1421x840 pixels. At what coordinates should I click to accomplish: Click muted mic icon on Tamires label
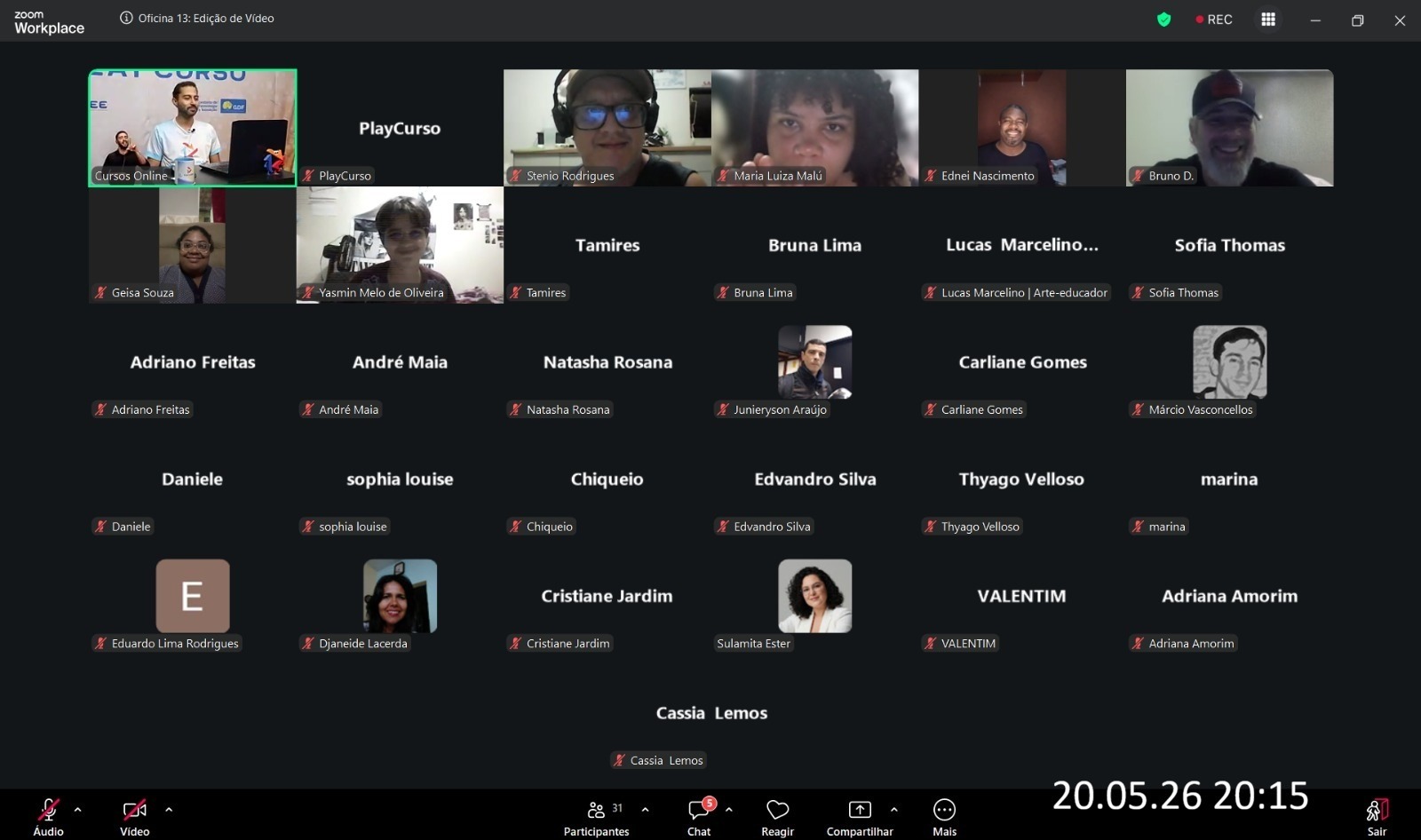516,292
